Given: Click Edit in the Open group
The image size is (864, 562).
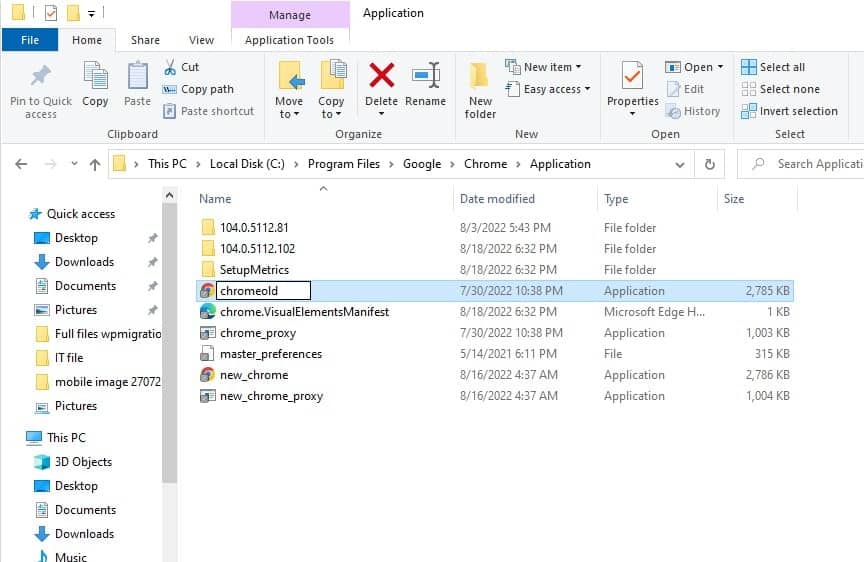Looking at the screenshot, I should [x=685, y=89].
